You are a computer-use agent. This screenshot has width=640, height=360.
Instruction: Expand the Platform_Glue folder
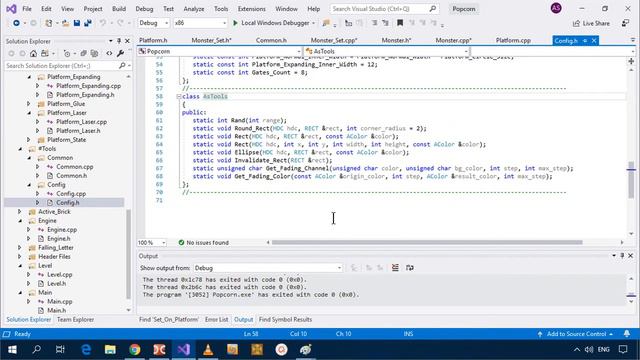pyautogui.click(x=29, y=104)
